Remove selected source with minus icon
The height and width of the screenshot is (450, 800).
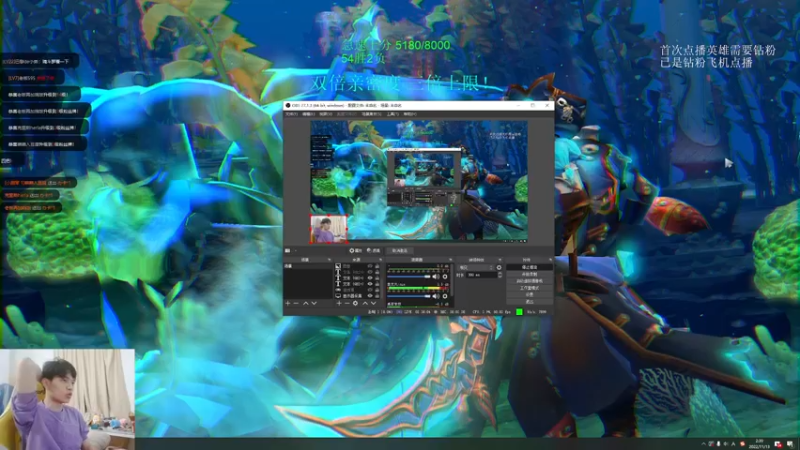coord(347,304)
